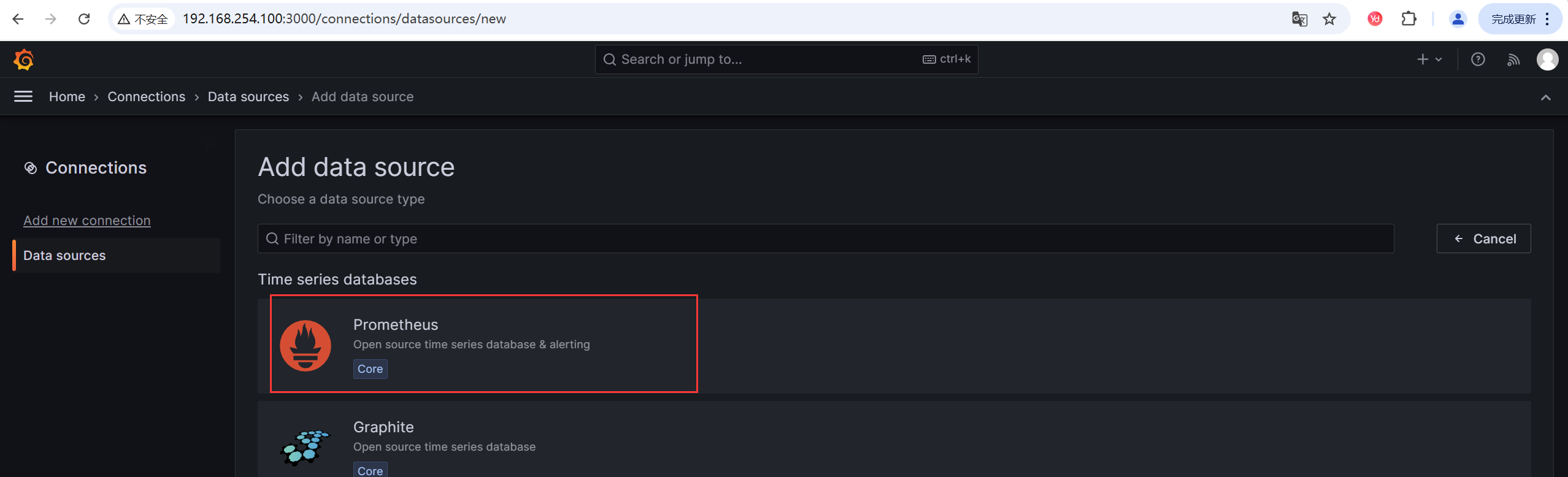Go to Connections breadcrumb

tap(146, 97)
